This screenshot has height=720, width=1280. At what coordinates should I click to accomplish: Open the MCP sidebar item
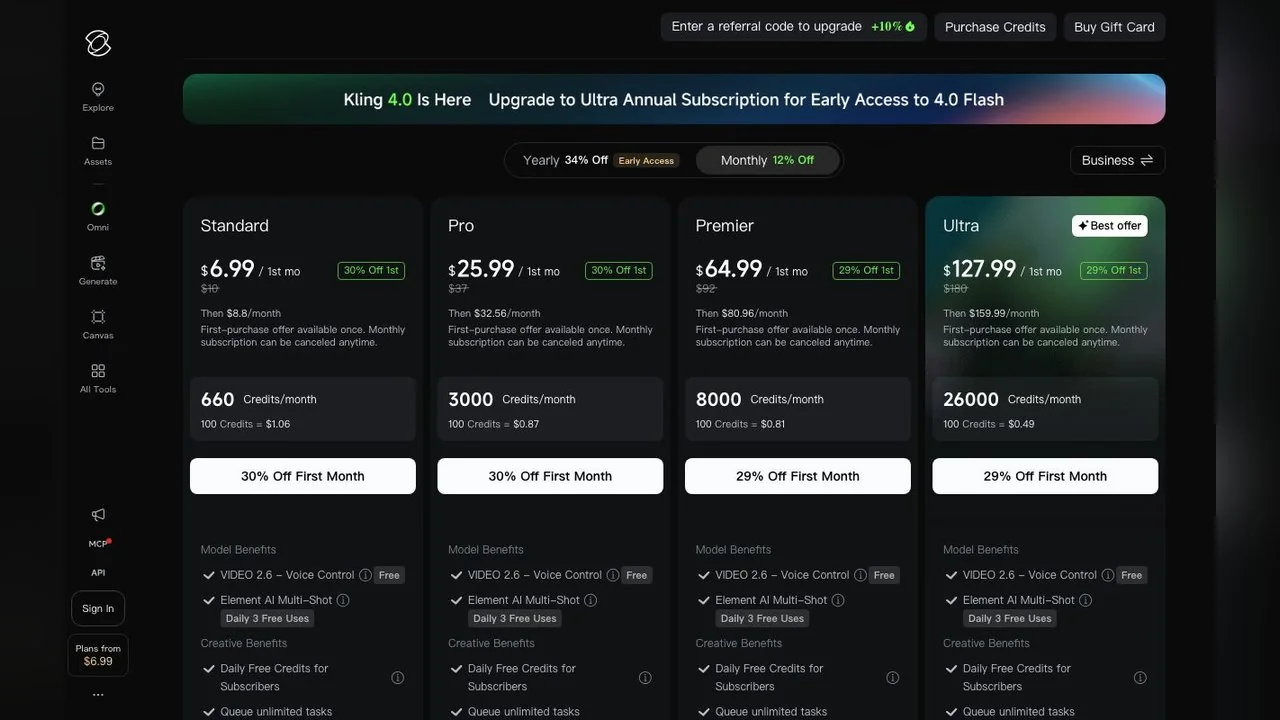click(98, 544)
